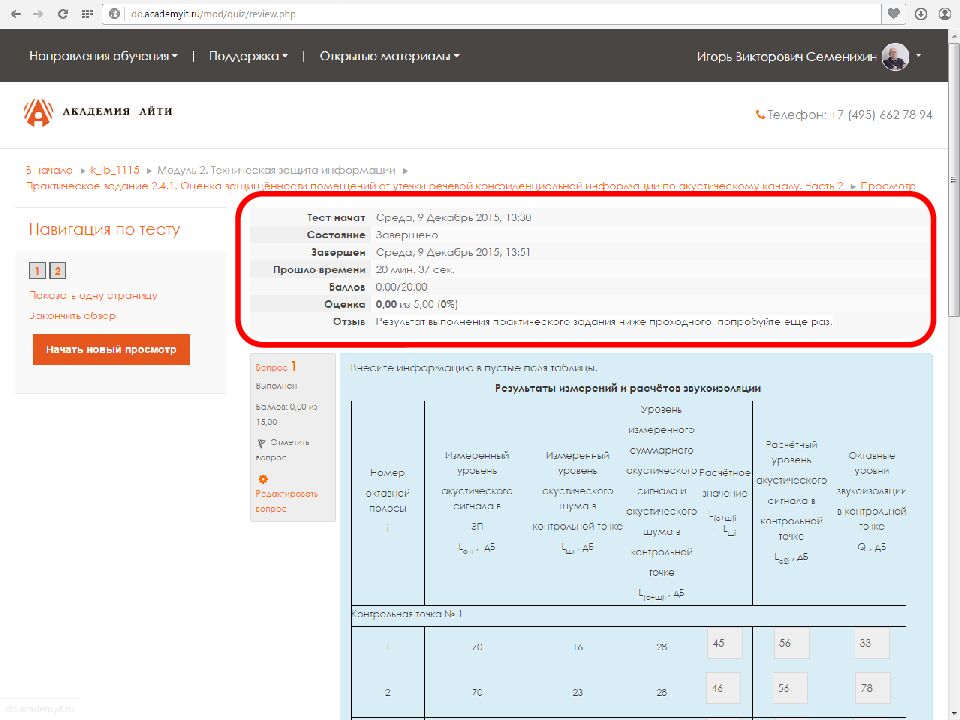Image resolution: width=960 pixels, height=720 pixels.
Task: Open the k_ib_1115 breadcrumb link
Action: coord(116,170)
